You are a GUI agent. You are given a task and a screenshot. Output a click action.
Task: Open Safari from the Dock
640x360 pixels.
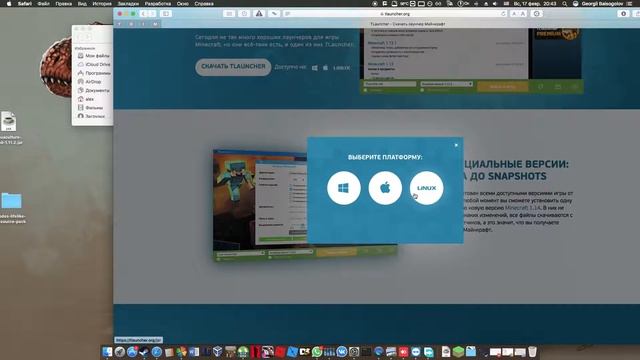[x=157, y=352]
